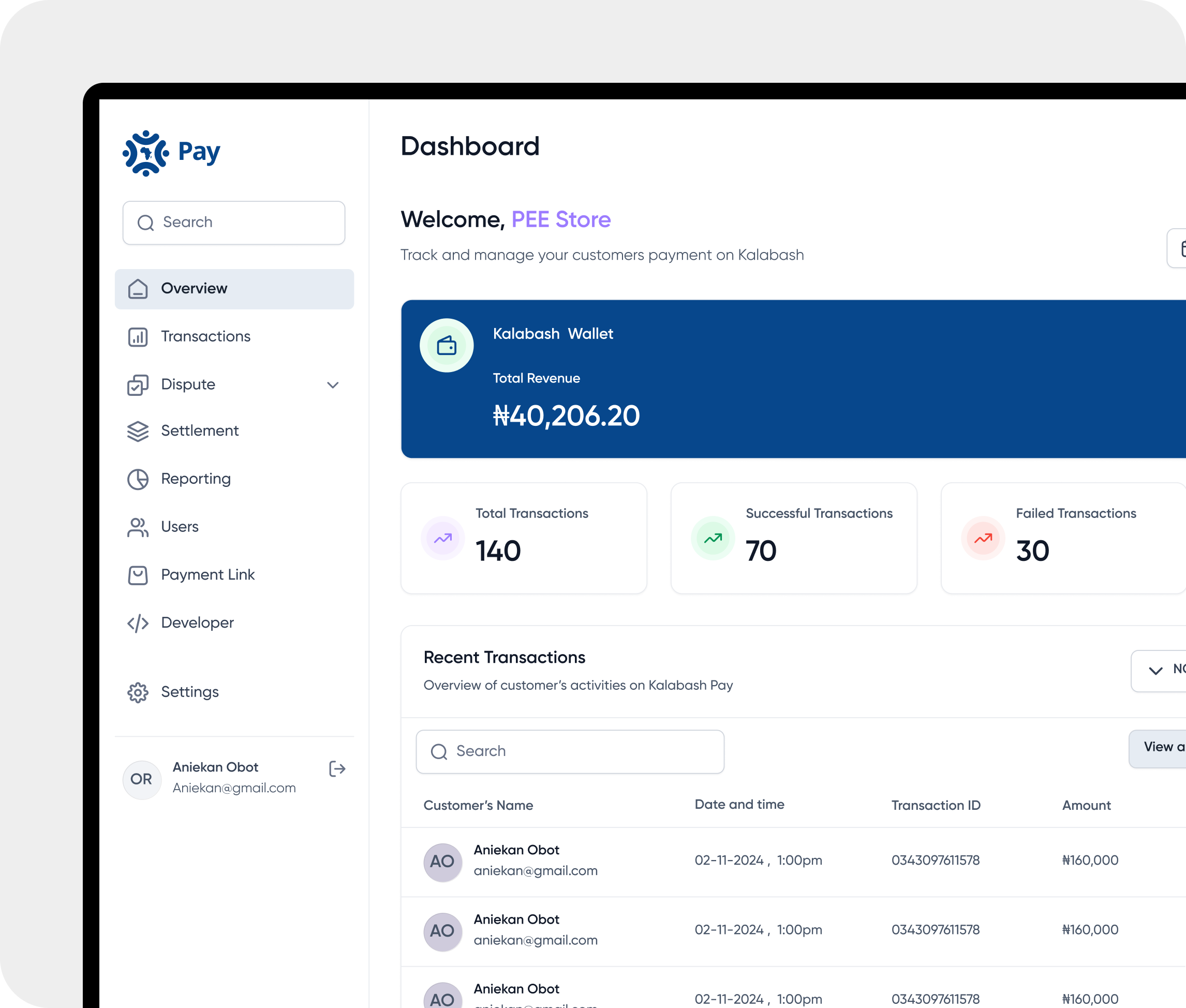
Task: Click the Dashboard page title
Action: [470, 146]
